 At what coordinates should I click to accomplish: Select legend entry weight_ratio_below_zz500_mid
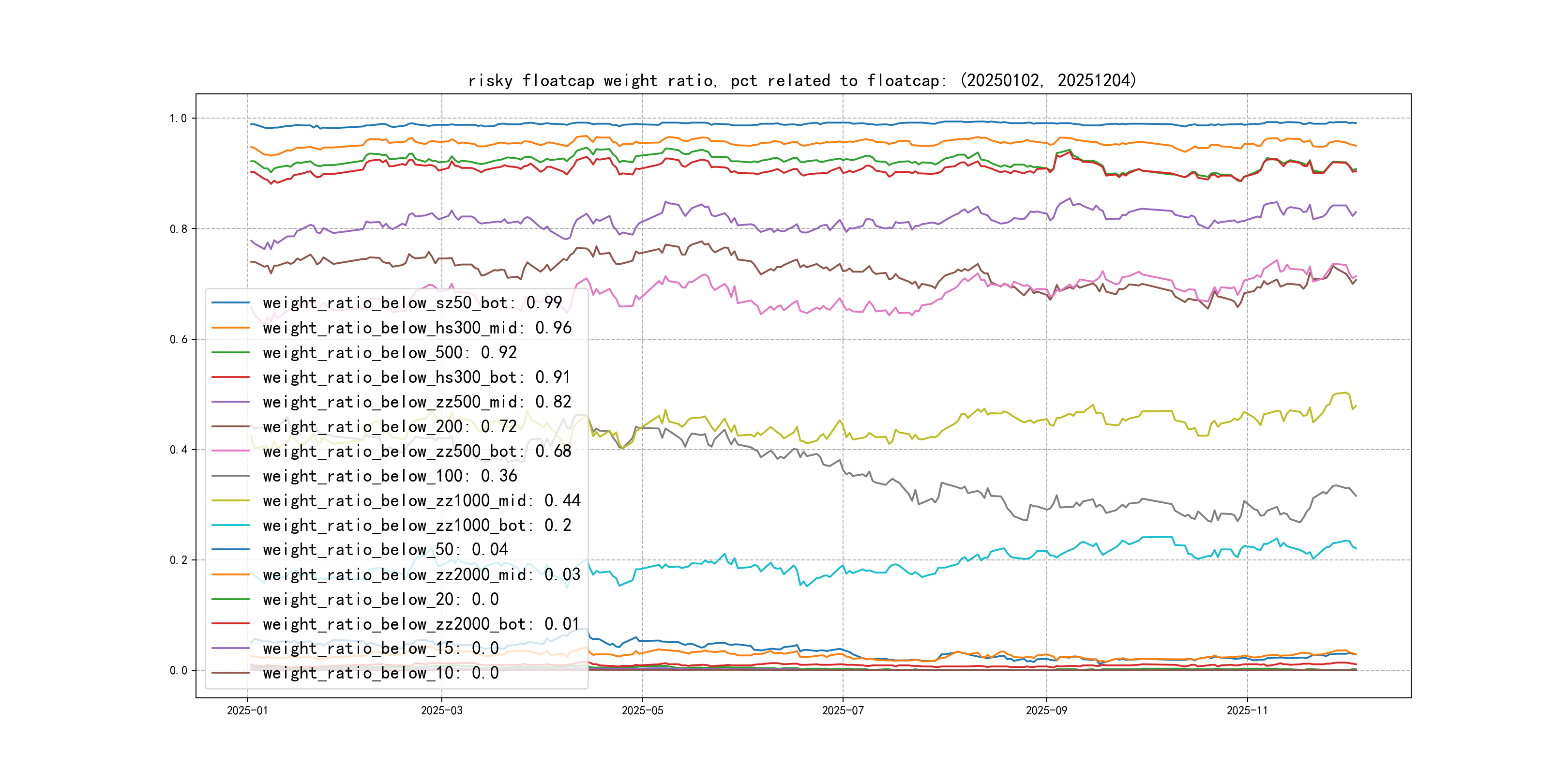point(416,402)
